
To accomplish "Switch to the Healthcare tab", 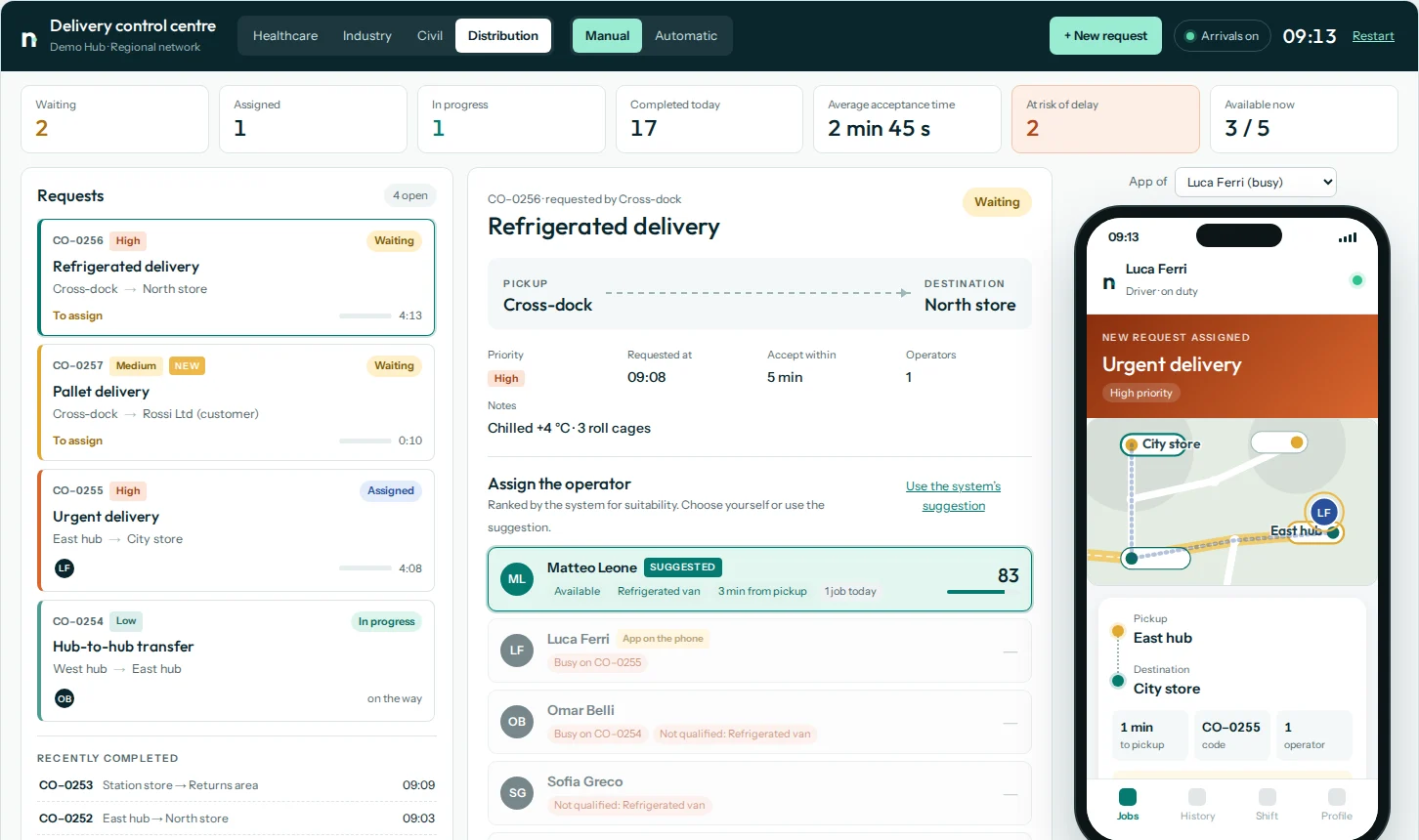I will (285, 36).
